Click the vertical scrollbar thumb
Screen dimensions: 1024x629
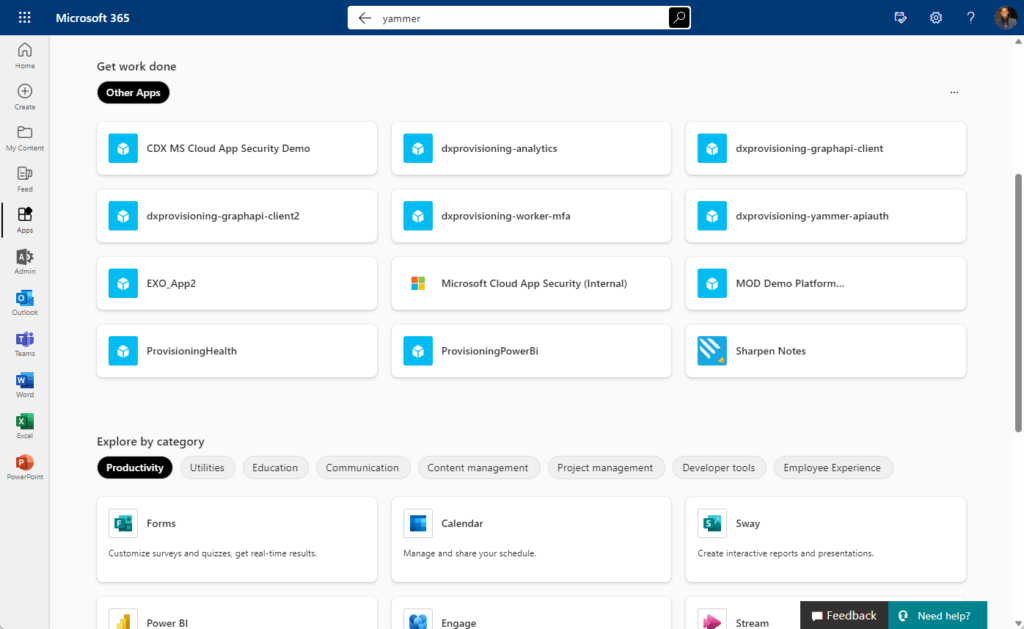[1018, 303]
